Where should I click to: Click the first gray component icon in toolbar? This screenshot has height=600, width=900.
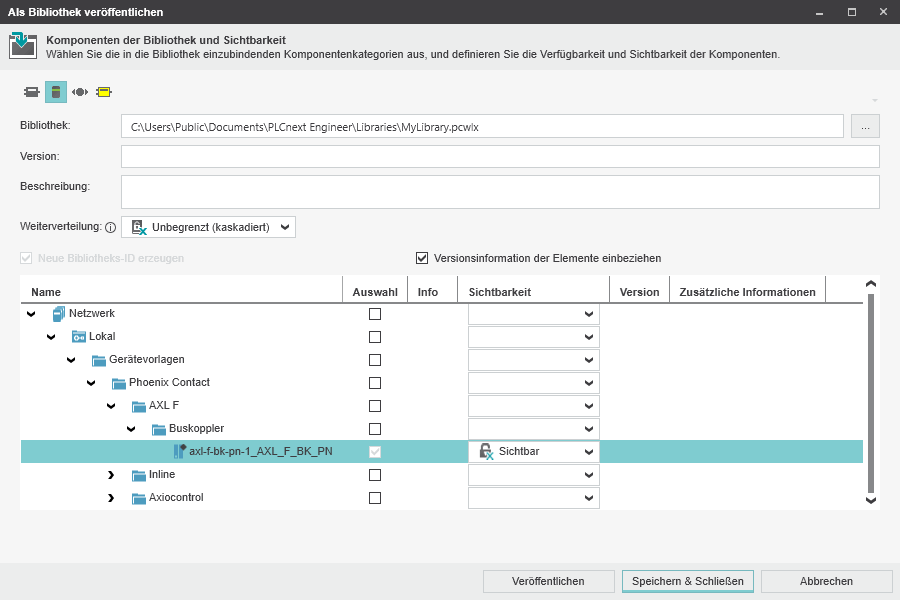click(x=32, y=92)
